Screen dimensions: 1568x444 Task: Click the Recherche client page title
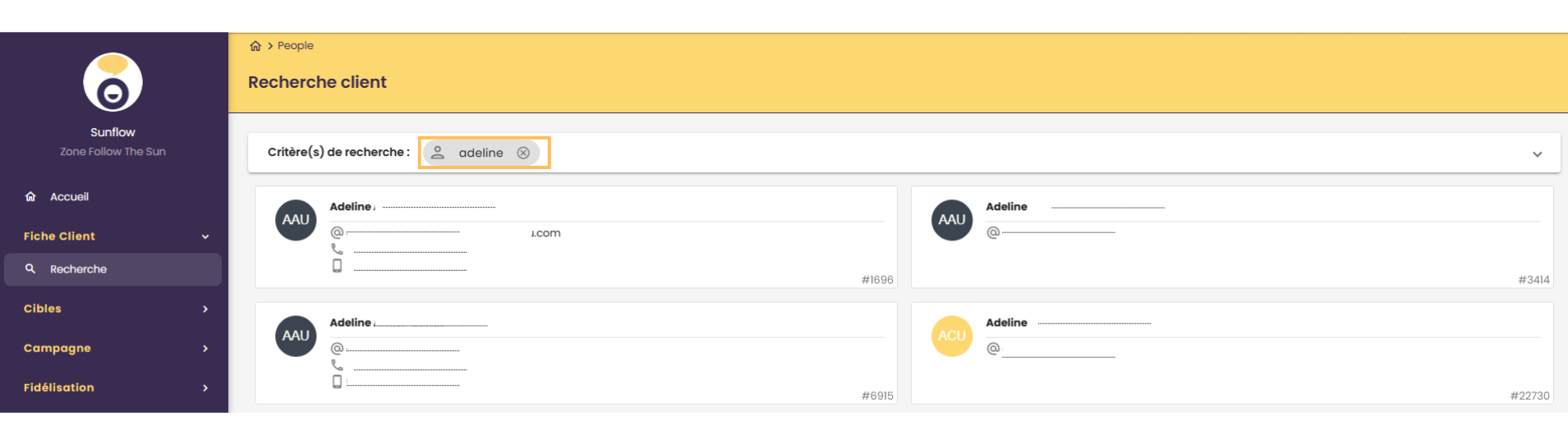pyautogui.click(x=317, y=82)
